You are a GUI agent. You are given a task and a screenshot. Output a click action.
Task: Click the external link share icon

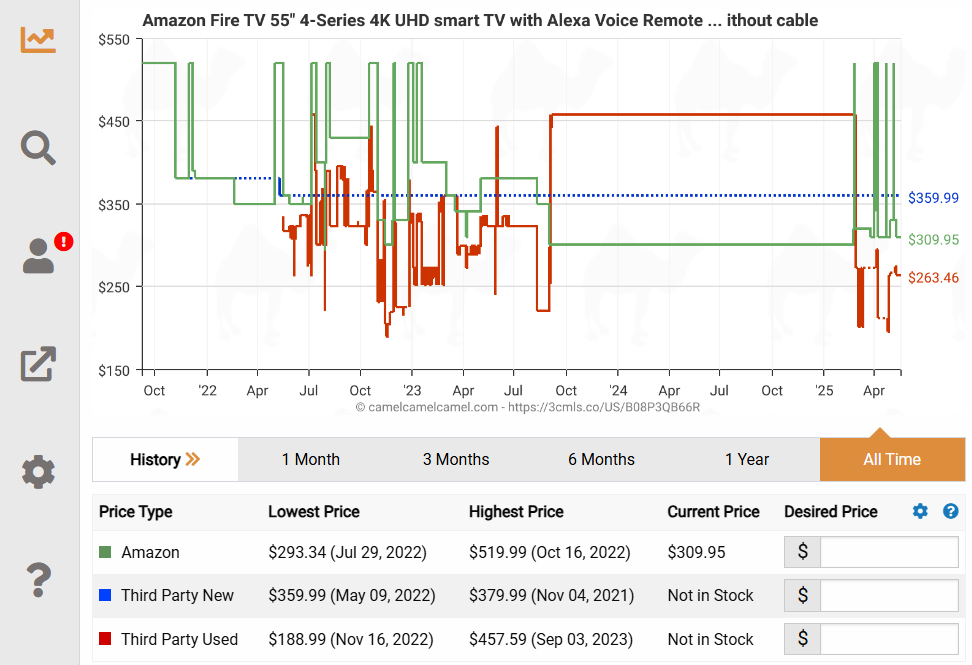[38, 363]
